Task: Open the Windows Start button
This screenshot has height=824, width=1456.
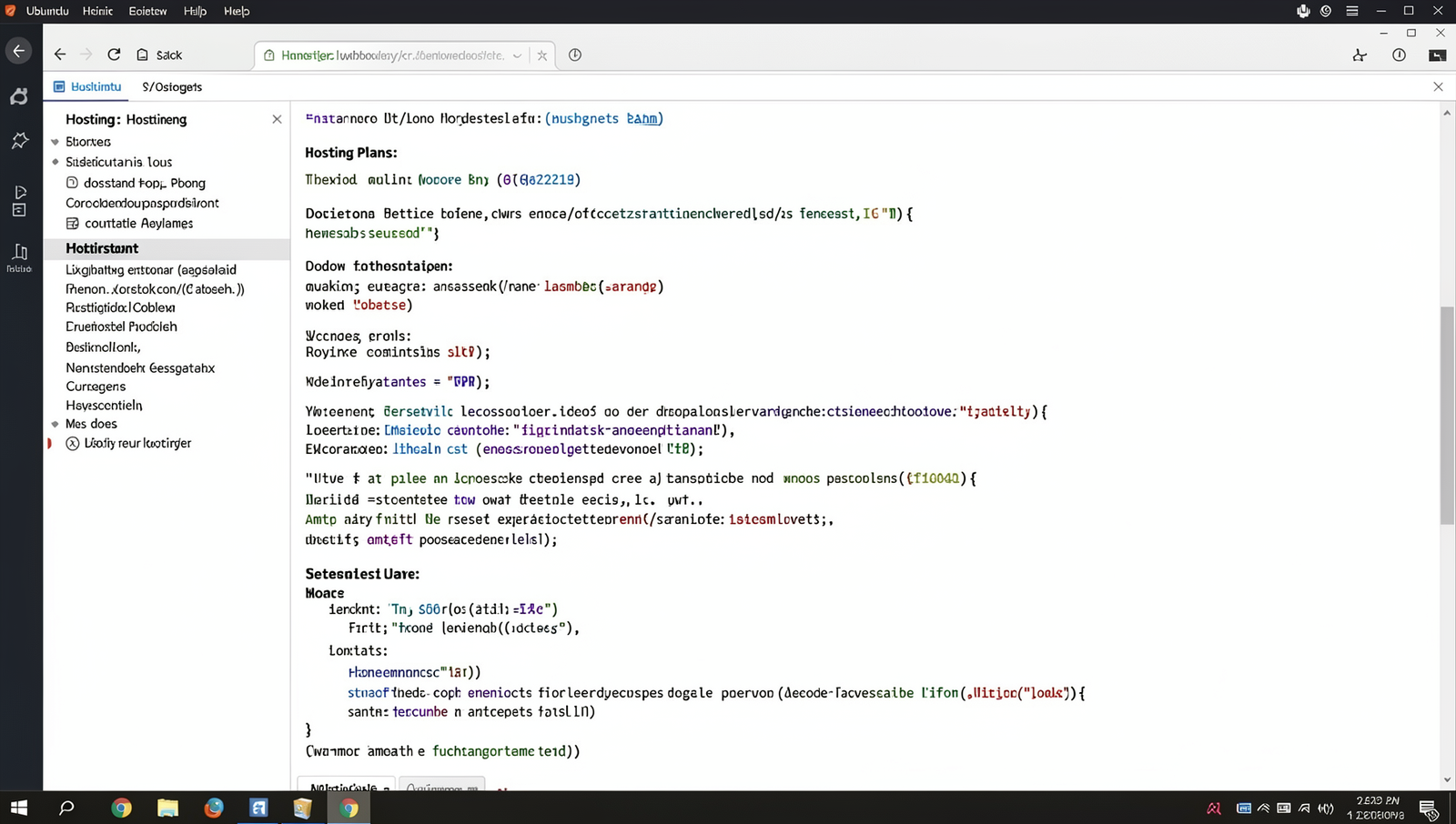Action: tap(18, 808)
